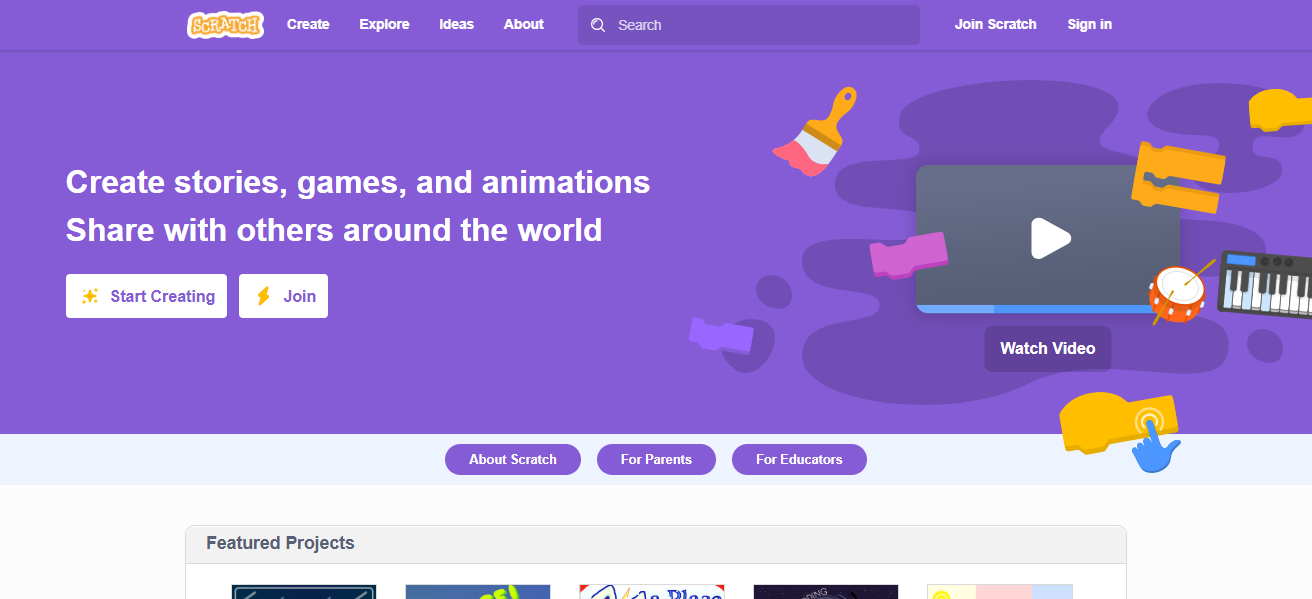1312x599 pixels.
Task: Click Sign in link
Action: pyautogui.click(x=1089, y=24)
